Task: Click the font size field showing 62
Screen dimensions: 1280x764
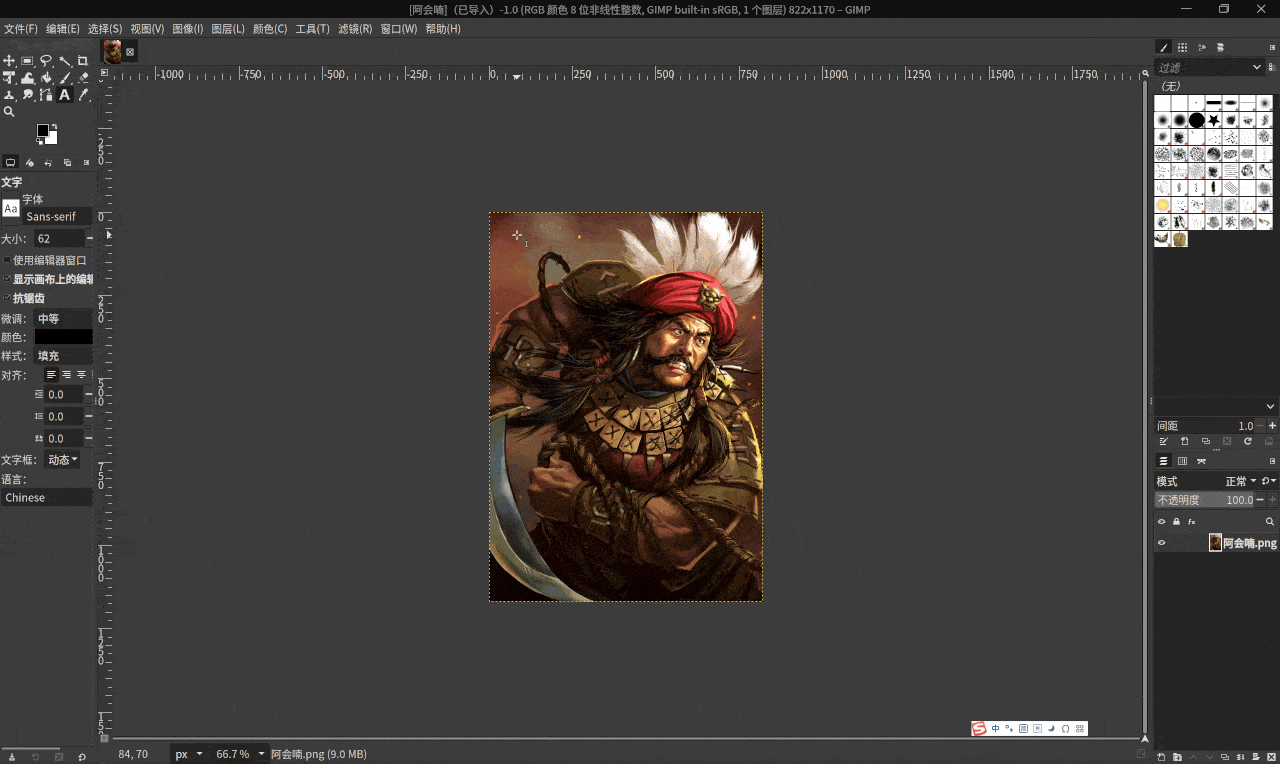Action: coord(58,239)
